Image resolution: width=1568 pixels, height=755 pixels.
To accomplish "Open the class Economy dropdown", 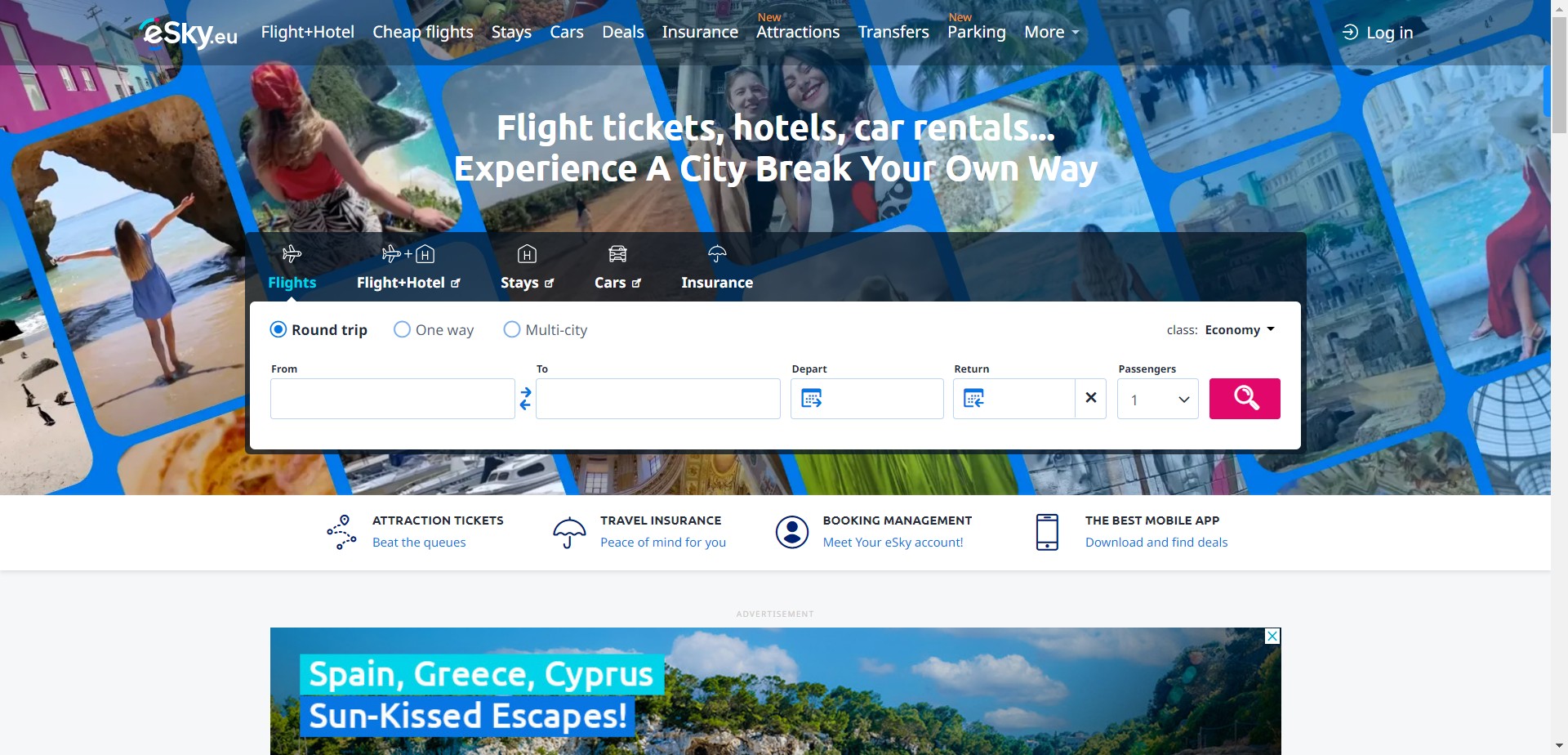I will (1221, 330).
